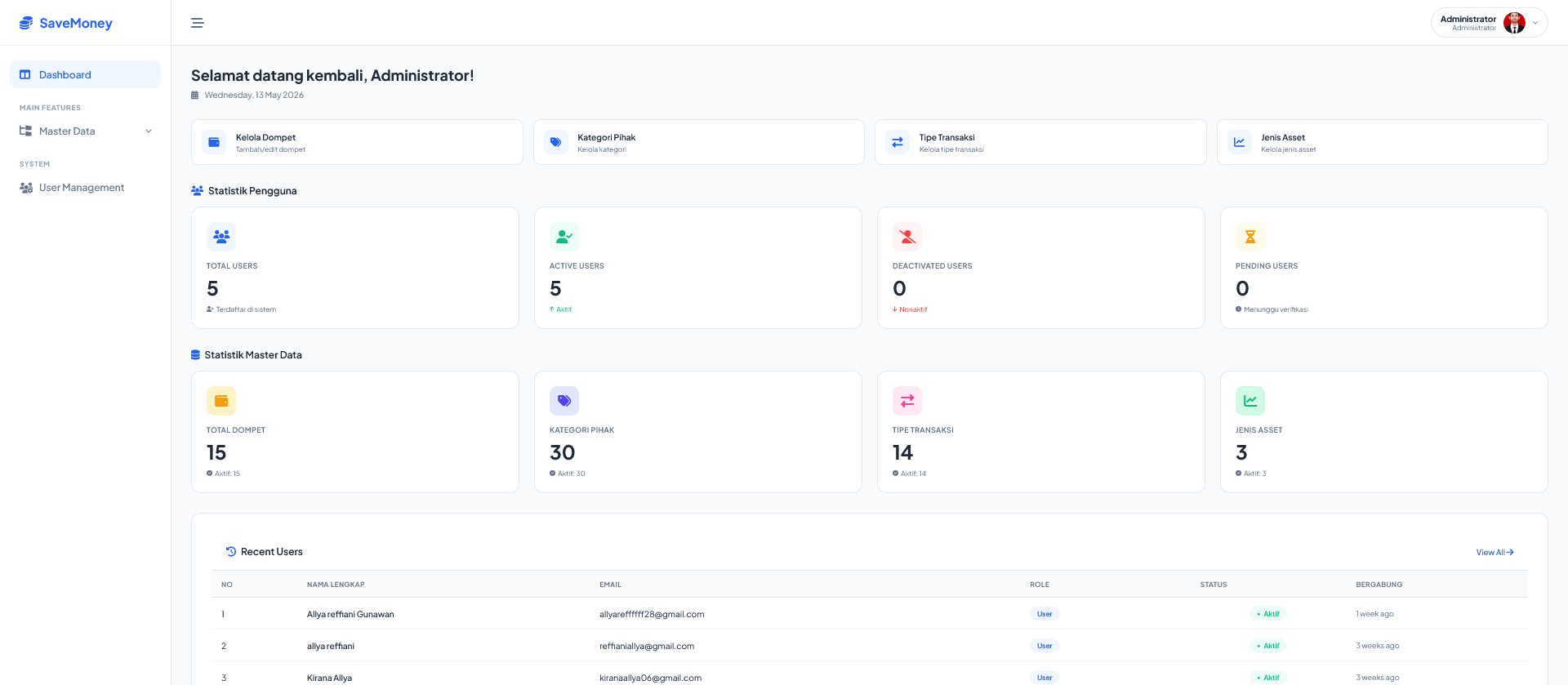Click the Total Dompet value 15
This screenshot has width=1568, height=685.
tap(216, 452)
